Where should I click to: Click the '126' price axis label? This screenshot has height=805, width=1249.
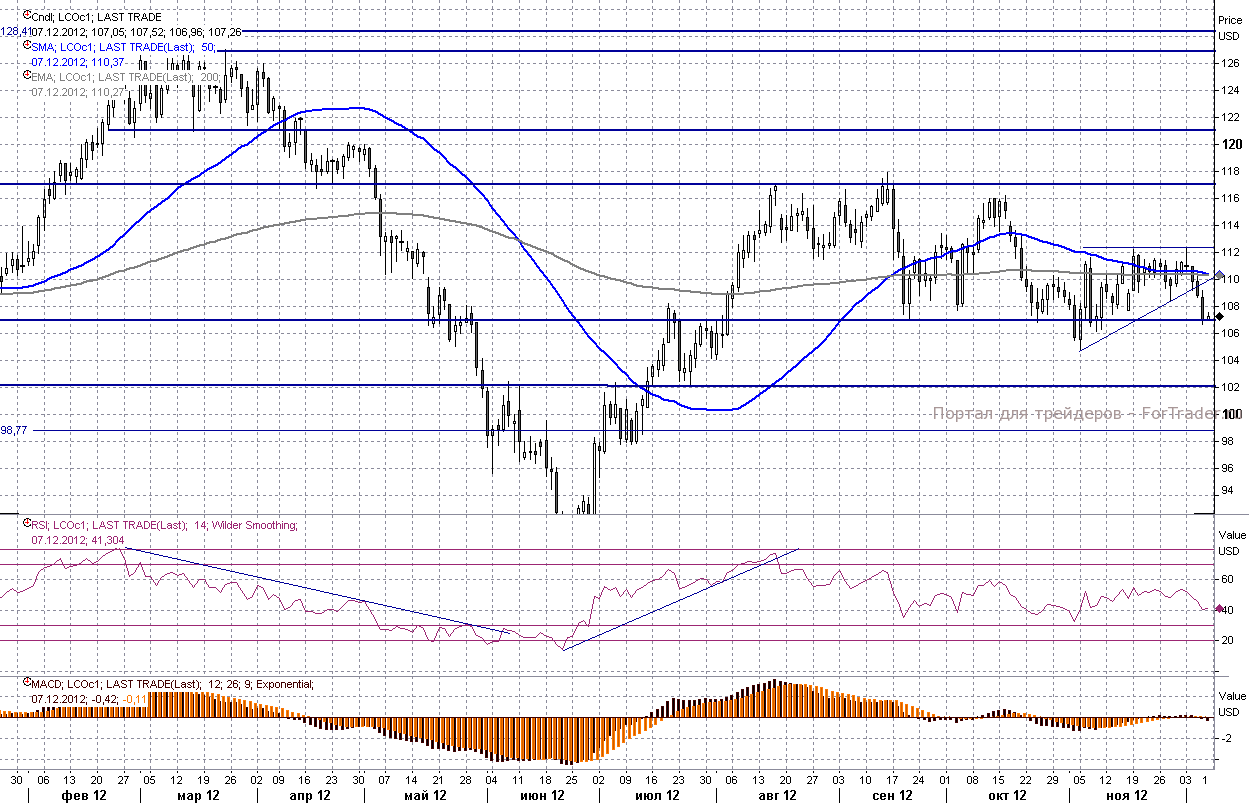click(1231, 63)
